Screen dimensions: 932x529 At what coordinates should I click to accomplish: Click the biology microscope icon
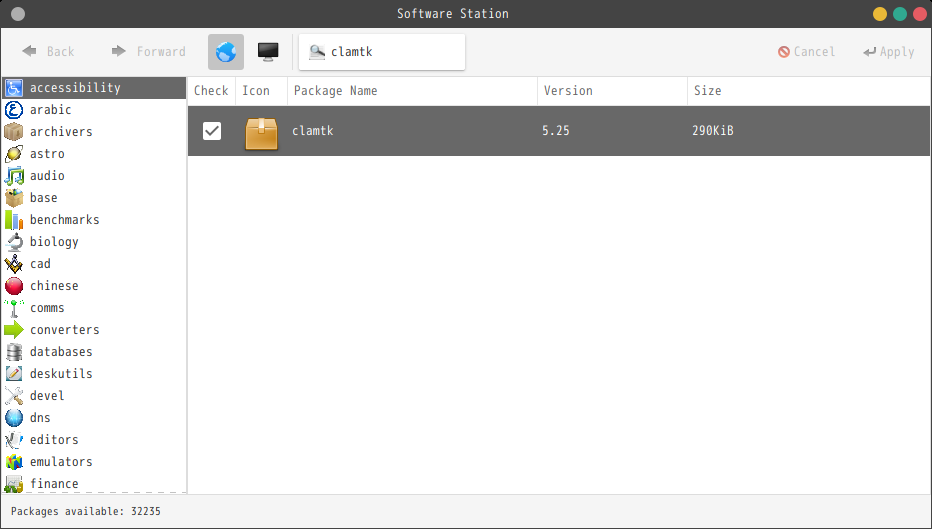click(14, 242)
